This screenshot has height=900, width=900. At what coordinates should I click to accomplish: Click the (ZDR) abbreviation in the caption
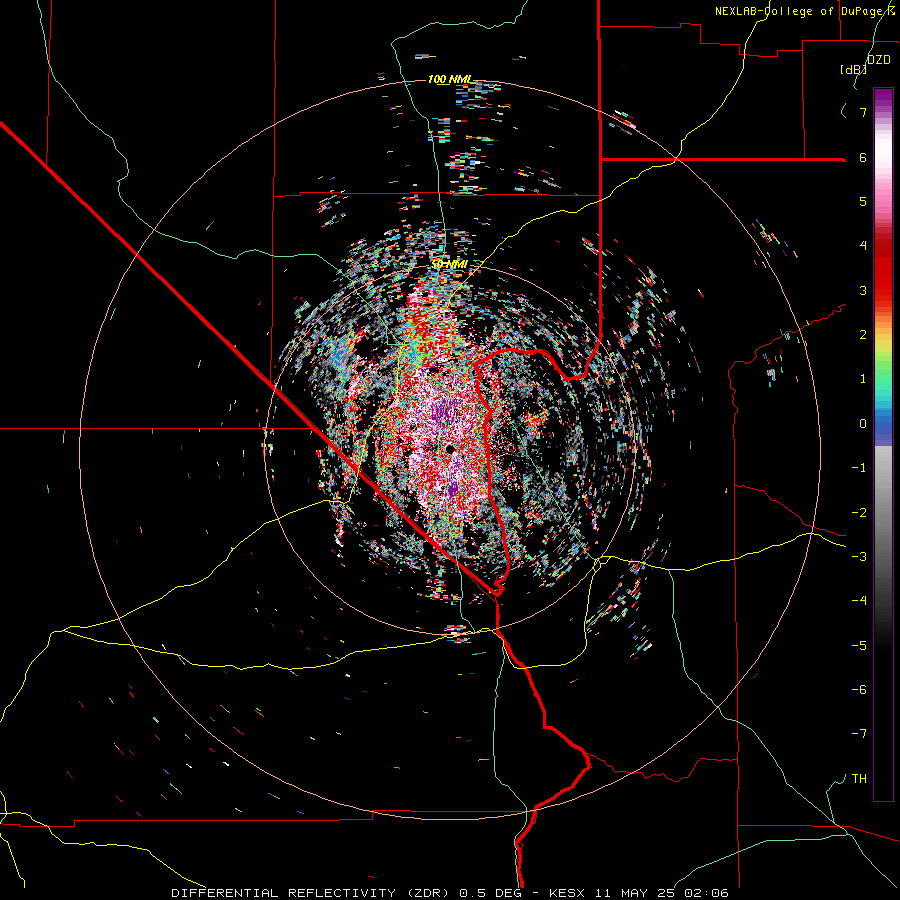pyautogui.click(x=429, y=893)
